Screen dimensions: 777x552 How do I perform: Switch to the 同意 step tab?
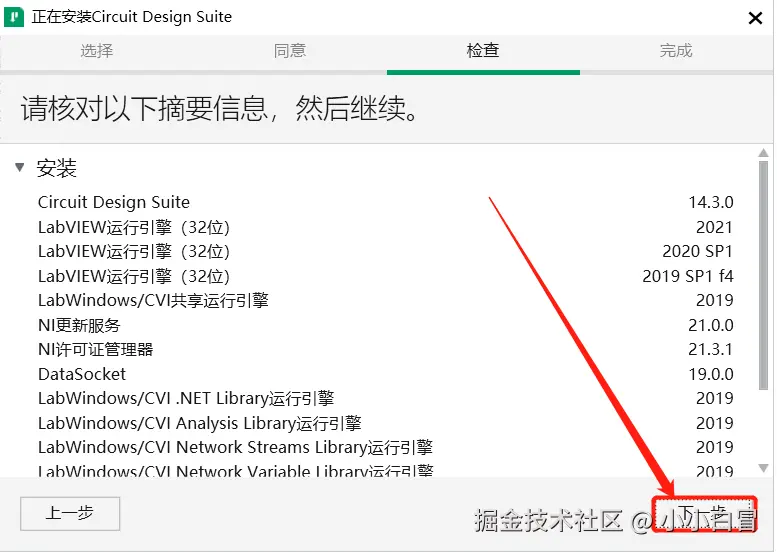click(290, 51)
